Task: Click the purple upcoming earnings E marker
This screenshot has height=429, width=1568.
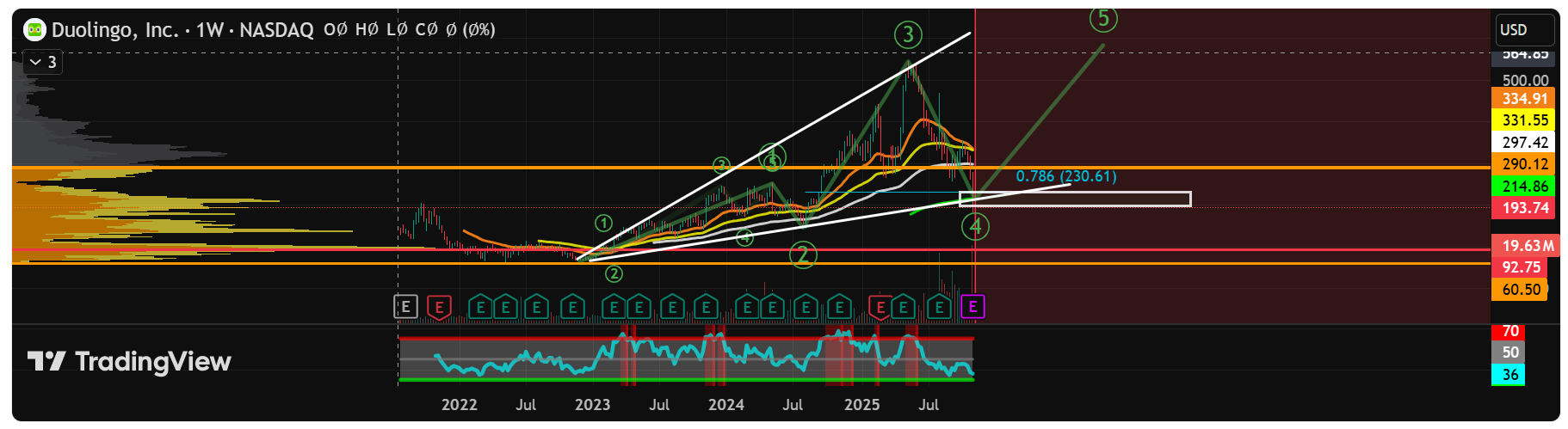Action: click(972, 307)
